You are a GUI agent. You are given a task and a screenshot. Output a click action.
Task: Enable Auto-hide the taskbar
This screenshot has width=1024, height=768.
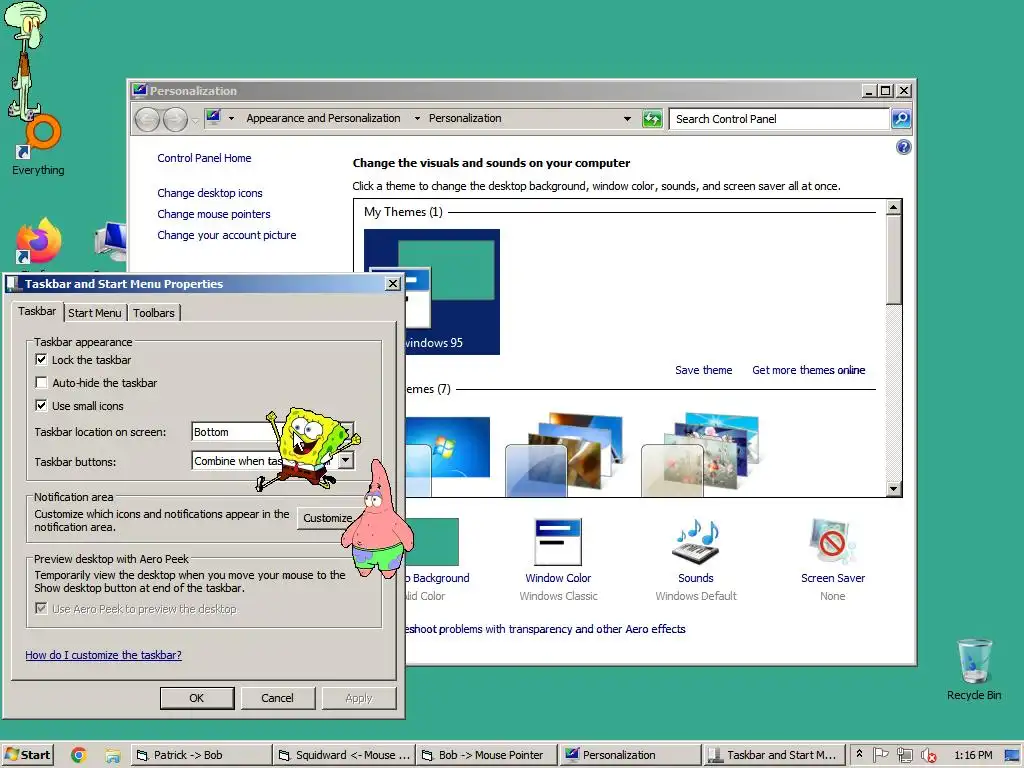point(41,383)
